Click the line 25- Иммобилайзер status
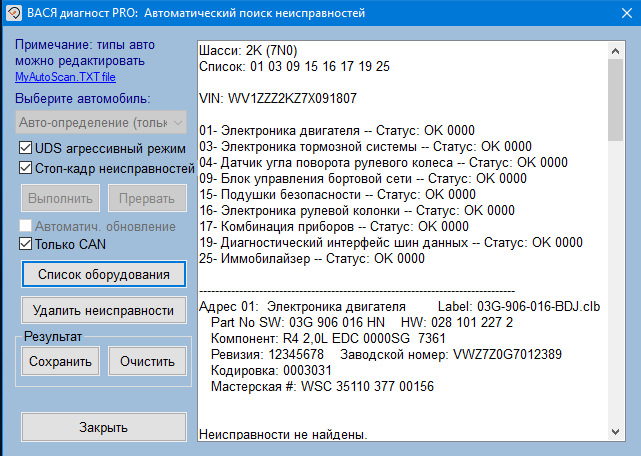Viewport: 641px width, 456px height. click(312, 258)
